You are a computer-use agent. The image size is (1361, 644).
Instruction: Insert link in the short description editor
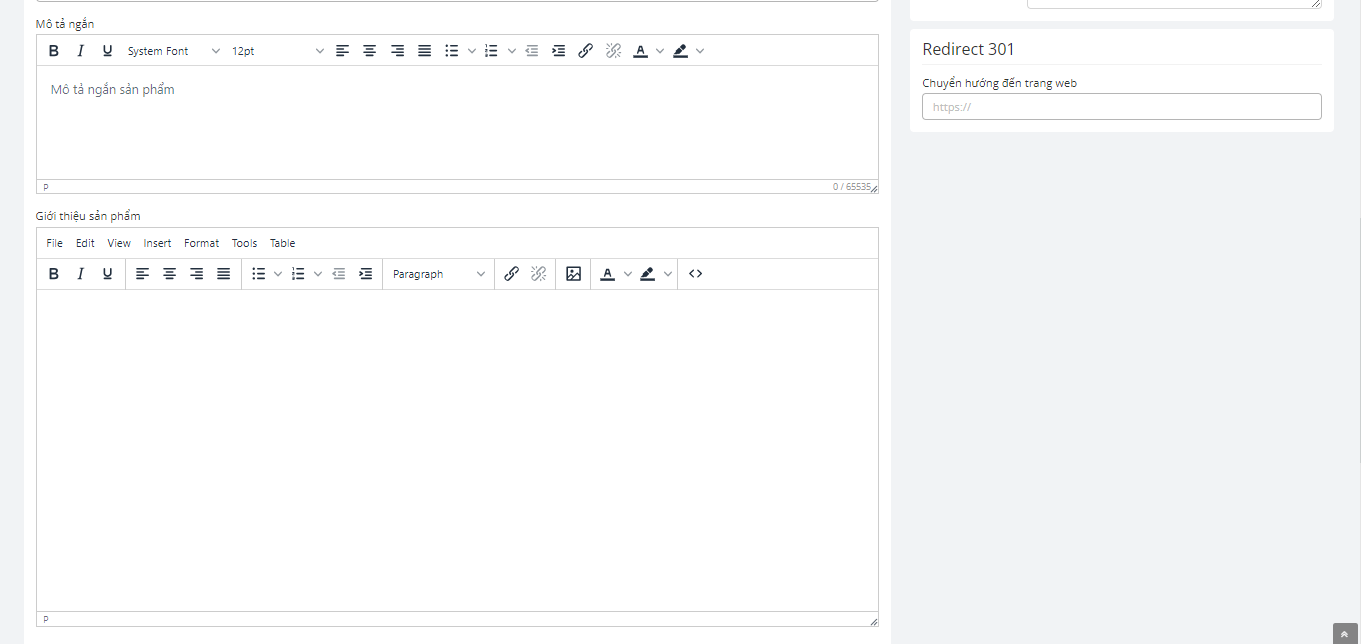pos(586,51)
